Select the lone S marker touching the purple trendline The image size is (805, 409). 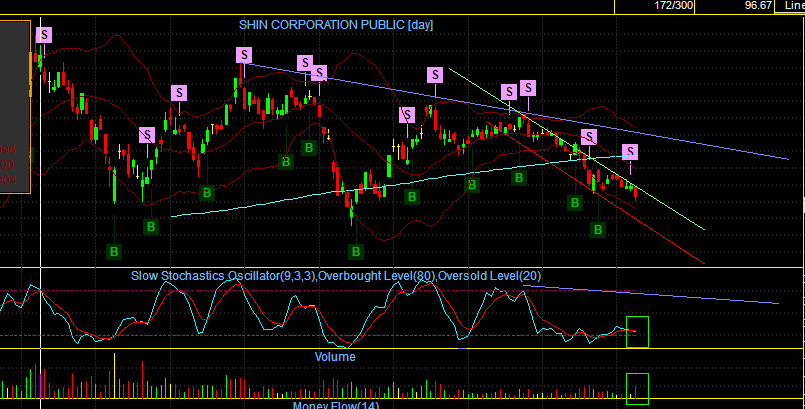click(x=435, y=75)
